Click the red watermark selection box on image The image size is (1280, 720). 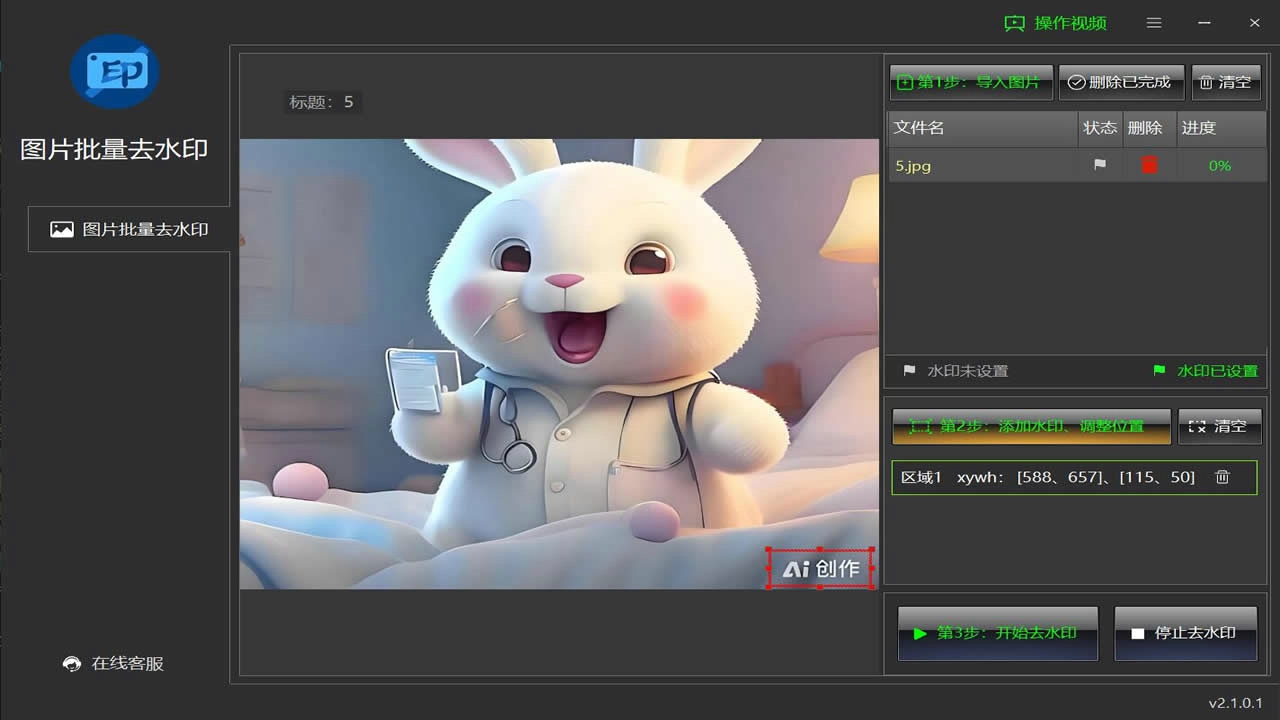coord(820,568)
